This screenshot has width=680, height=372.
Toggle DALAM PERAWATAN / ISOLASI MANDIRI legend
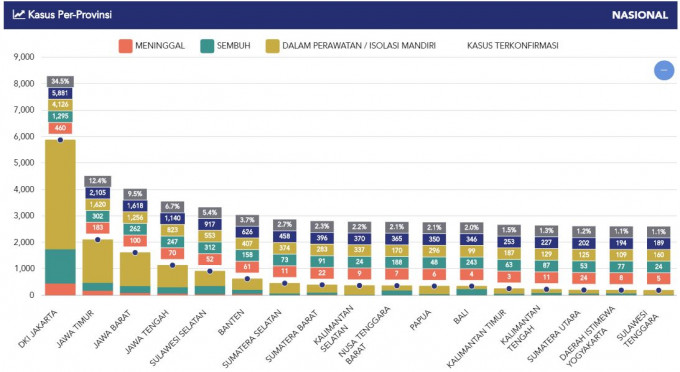(x=351, y=46)
